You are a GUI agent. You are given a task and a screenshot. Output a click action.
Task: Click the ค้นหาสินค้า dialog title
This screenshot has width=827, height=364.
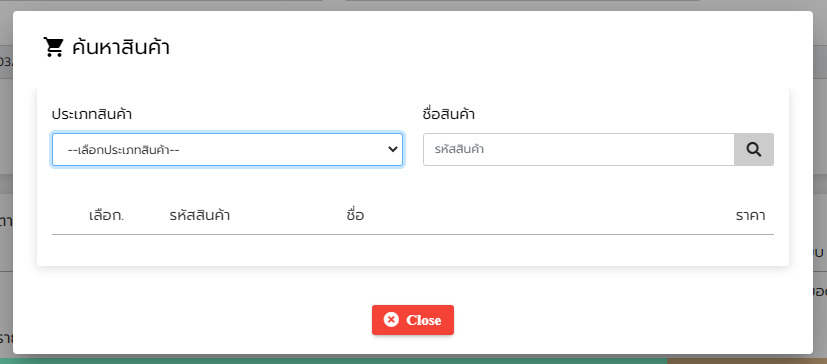(121, 47)
